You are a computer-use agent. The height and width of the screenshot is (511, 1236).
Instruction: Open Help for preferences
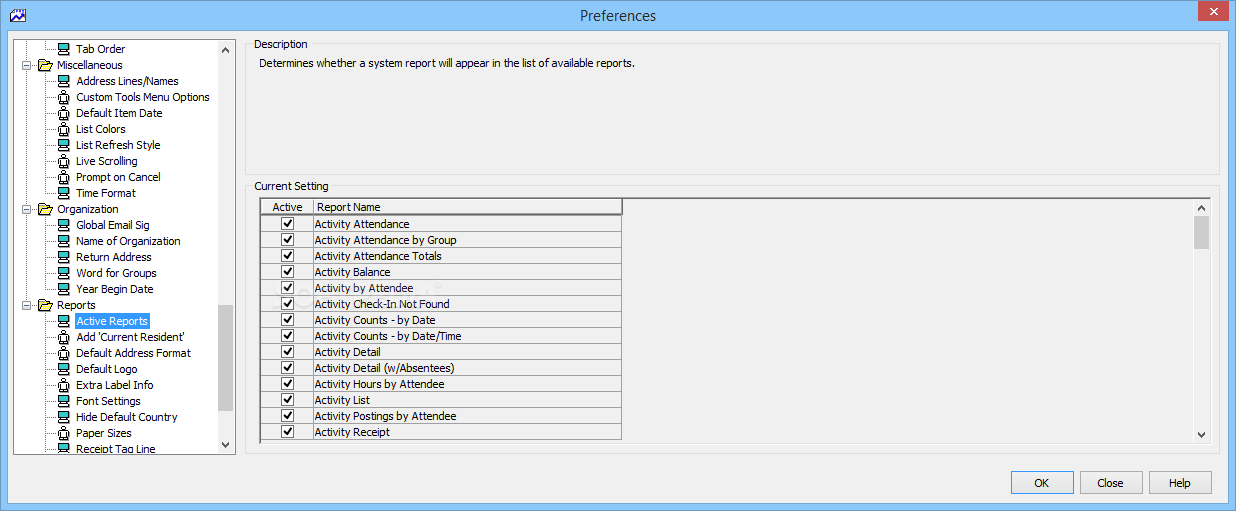[x=1180, y=483]
